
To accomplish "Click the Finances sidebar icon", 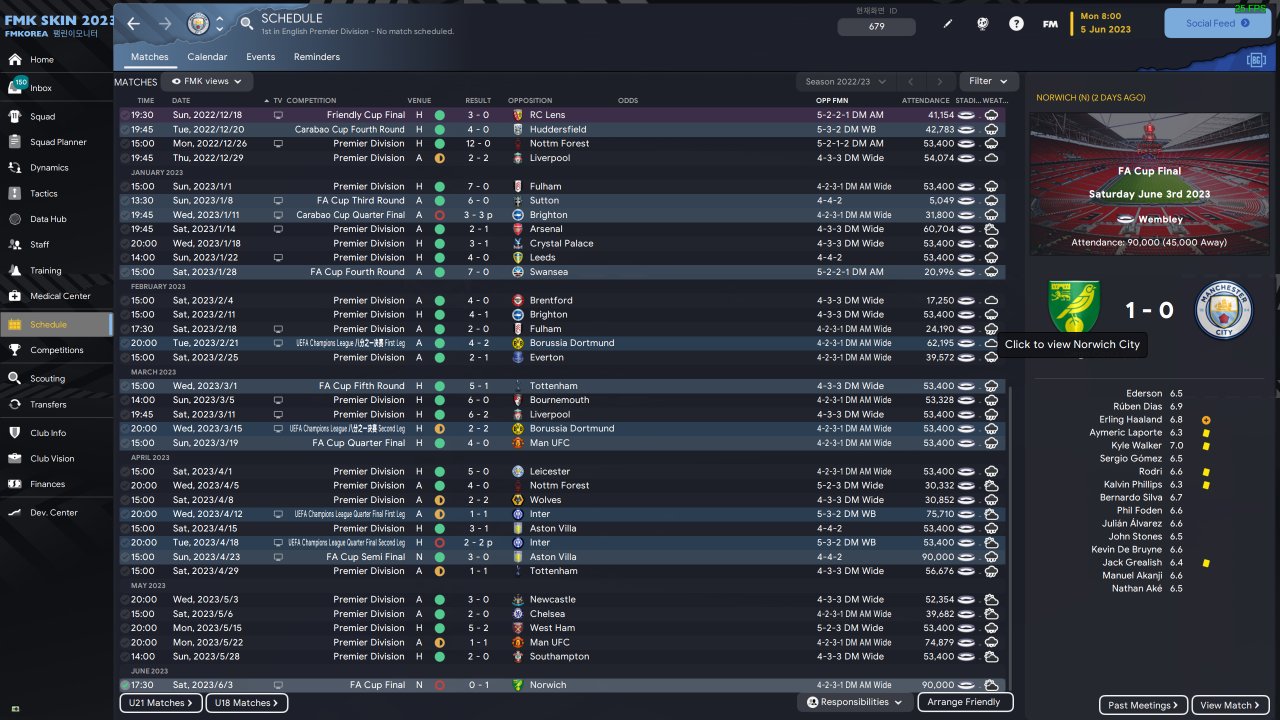I will pos(15,484).
